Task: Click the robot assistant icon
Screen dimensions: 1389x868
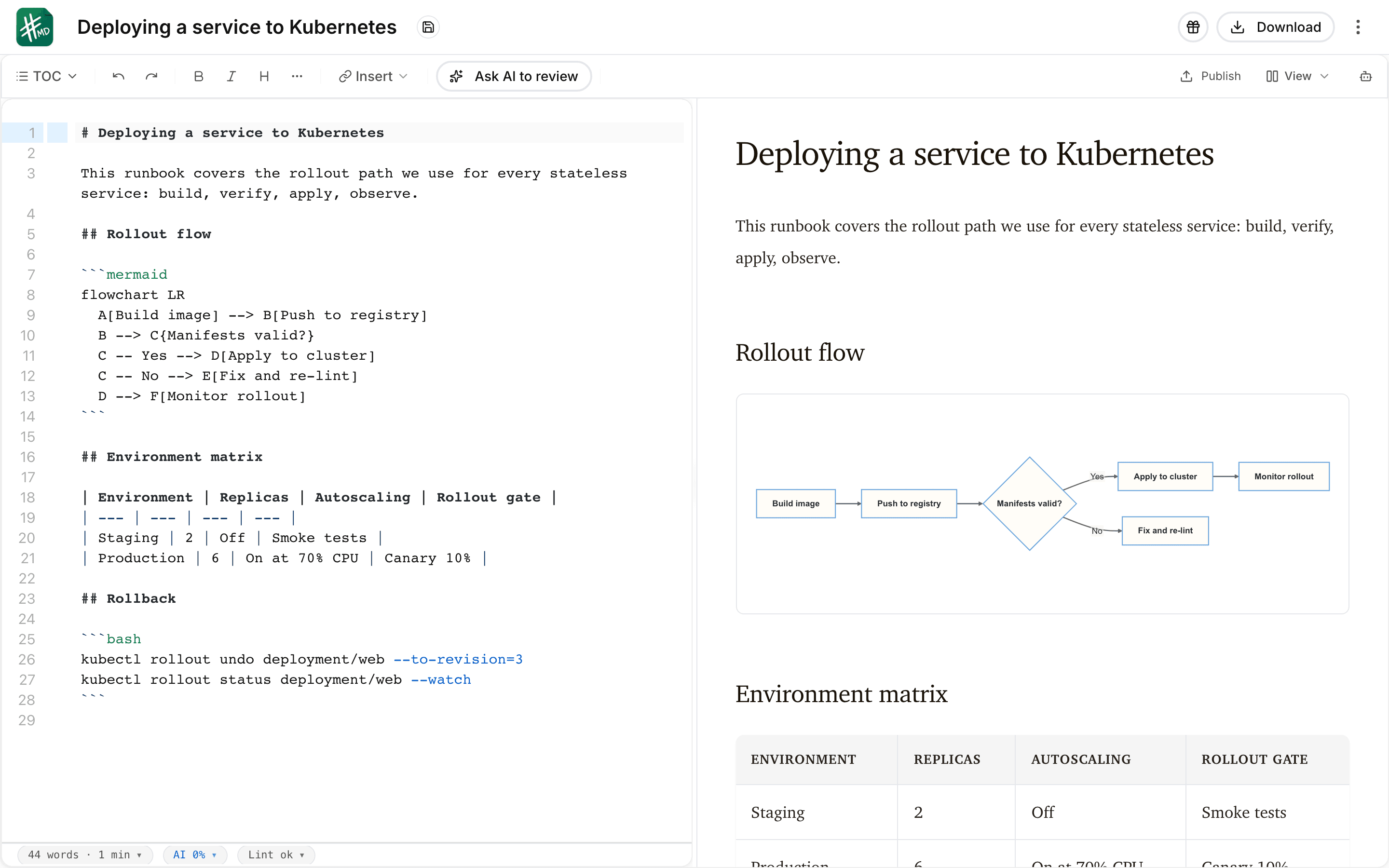Action: 1365,76
